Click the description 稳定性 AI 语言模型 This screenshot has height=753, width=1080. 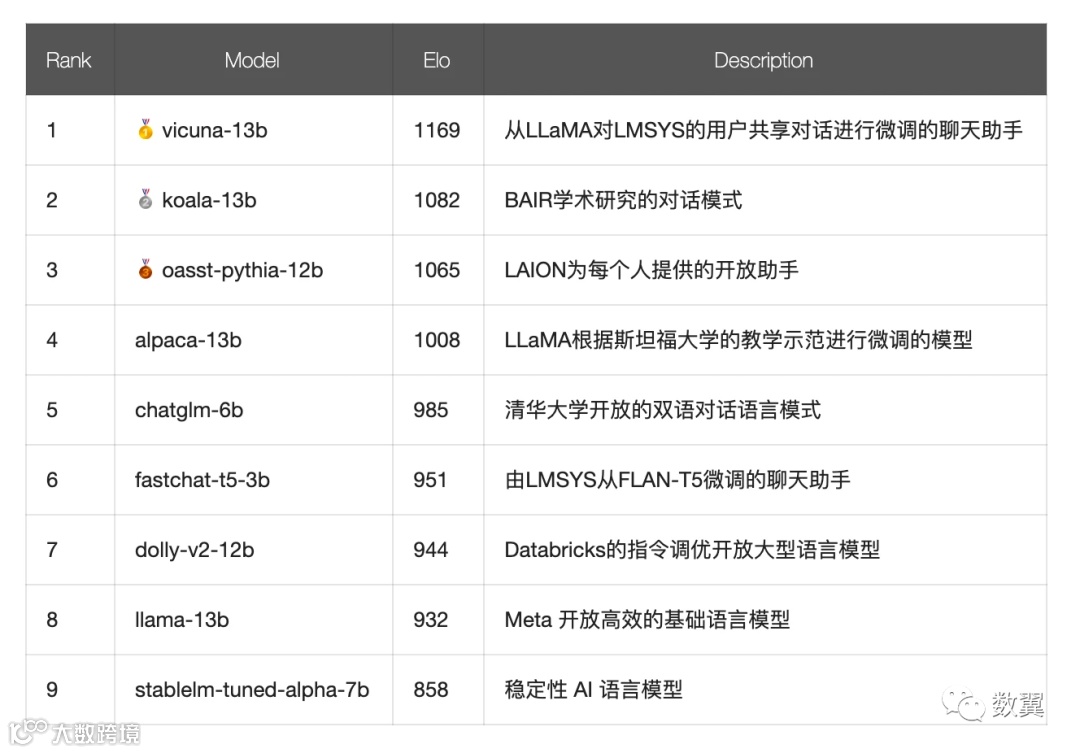click(x=593, y=690)
